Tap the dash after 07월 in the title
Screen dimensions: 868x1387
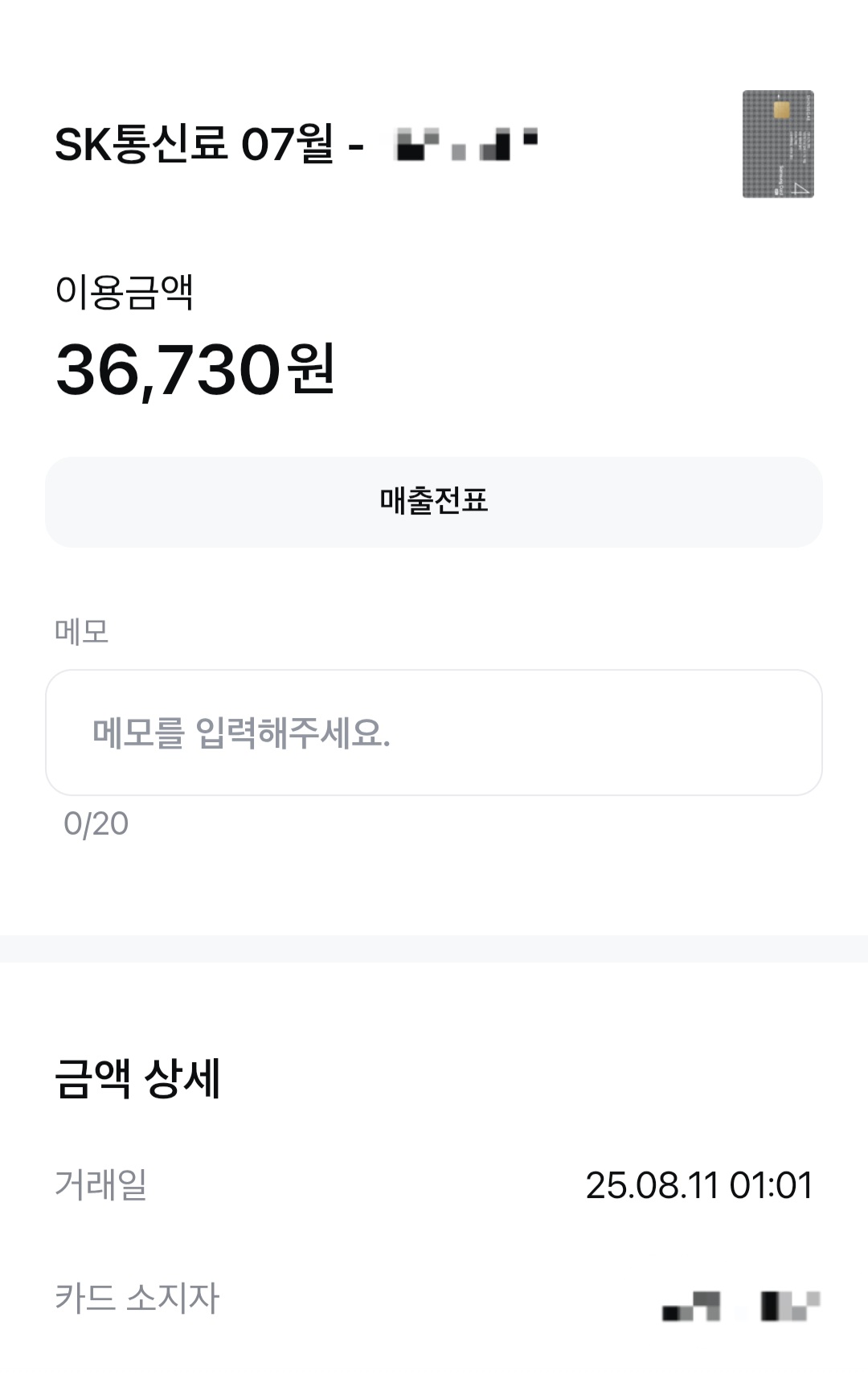tap(356, 147)
